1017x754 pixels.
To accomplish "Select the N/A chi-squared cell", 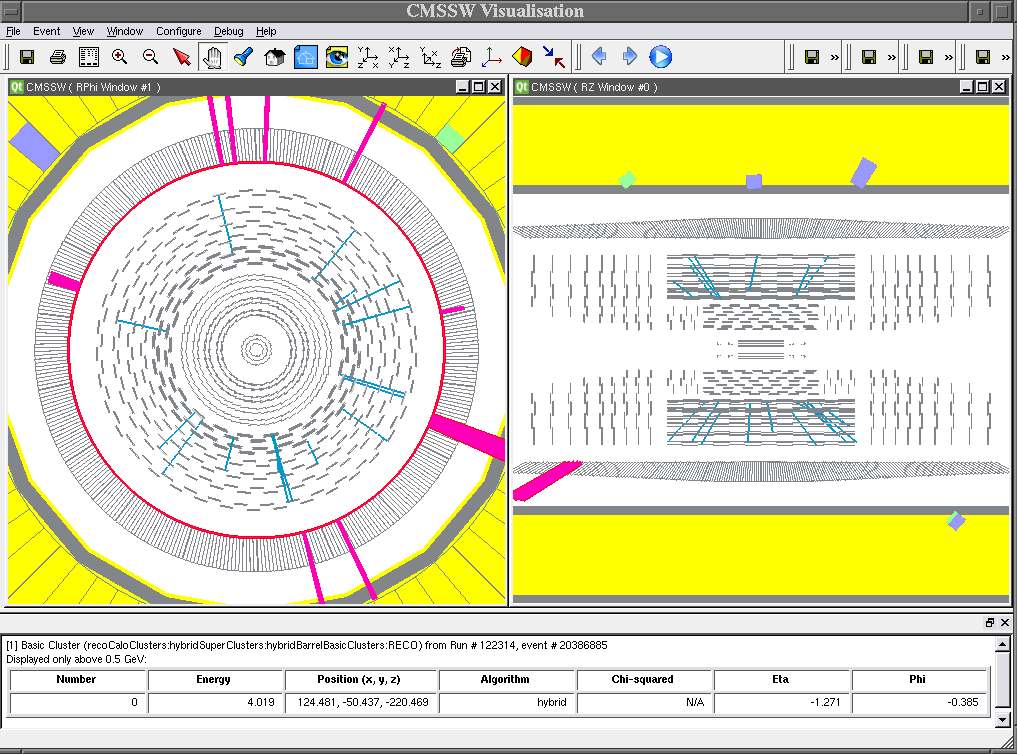I will click(x=645, y=702).
